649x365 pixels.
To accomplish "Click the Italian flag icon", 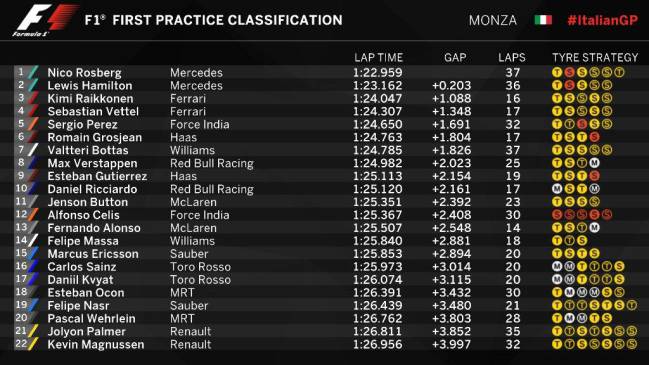I will click(543, 20).
